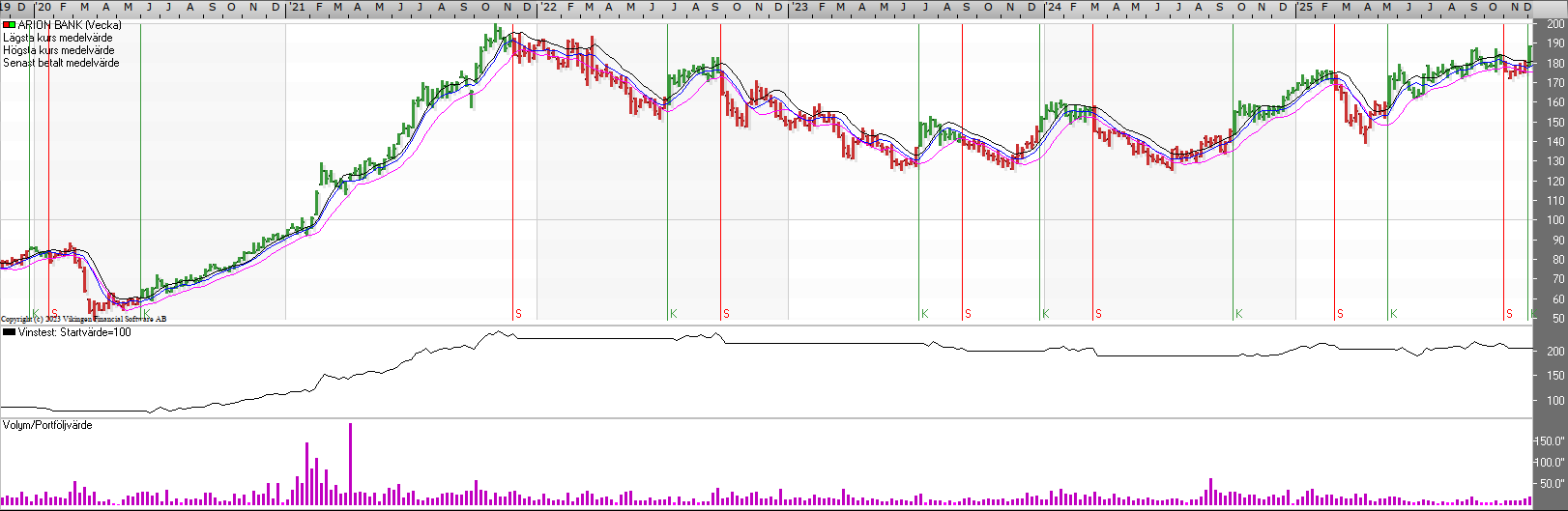Click the K buy marker at January 2024
The width and height of the screenshot is (1568, 511).
tap(1046, 314)
